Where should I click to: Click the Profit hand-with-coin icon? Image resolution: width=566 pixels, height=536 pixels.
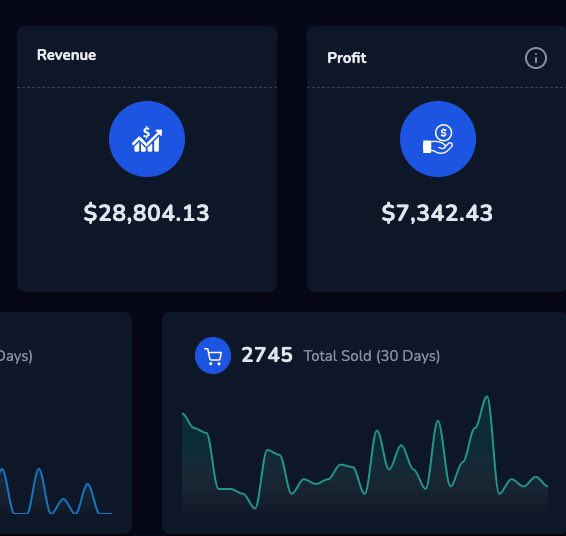[x=438, y=139]
